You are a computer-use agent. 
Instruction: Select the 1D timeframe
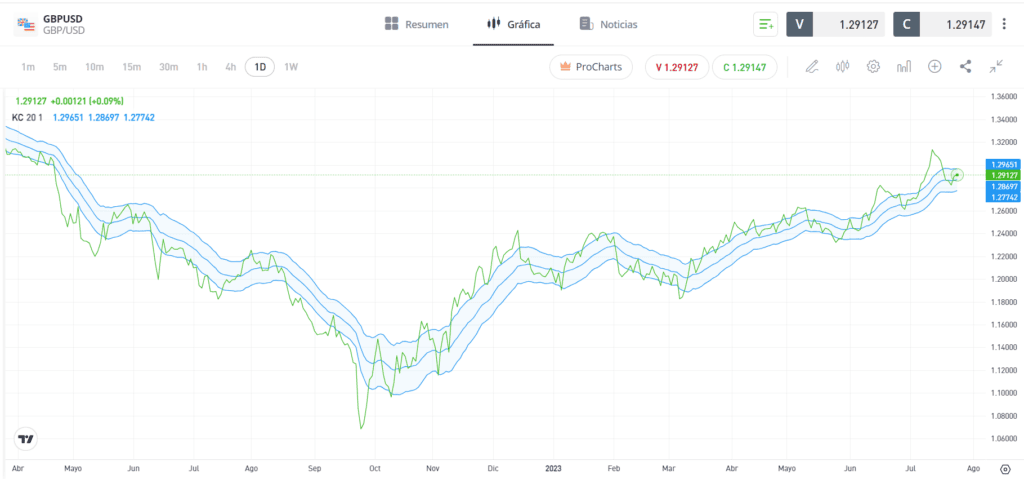coord(260,67)
